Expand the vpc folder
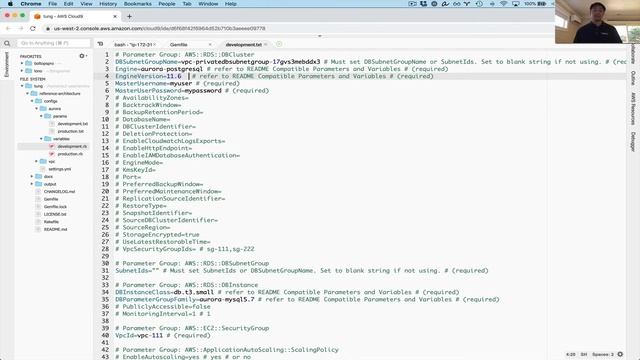Image resolution: width=640 pixels, height=360 pixels. (x=36, y=162)
